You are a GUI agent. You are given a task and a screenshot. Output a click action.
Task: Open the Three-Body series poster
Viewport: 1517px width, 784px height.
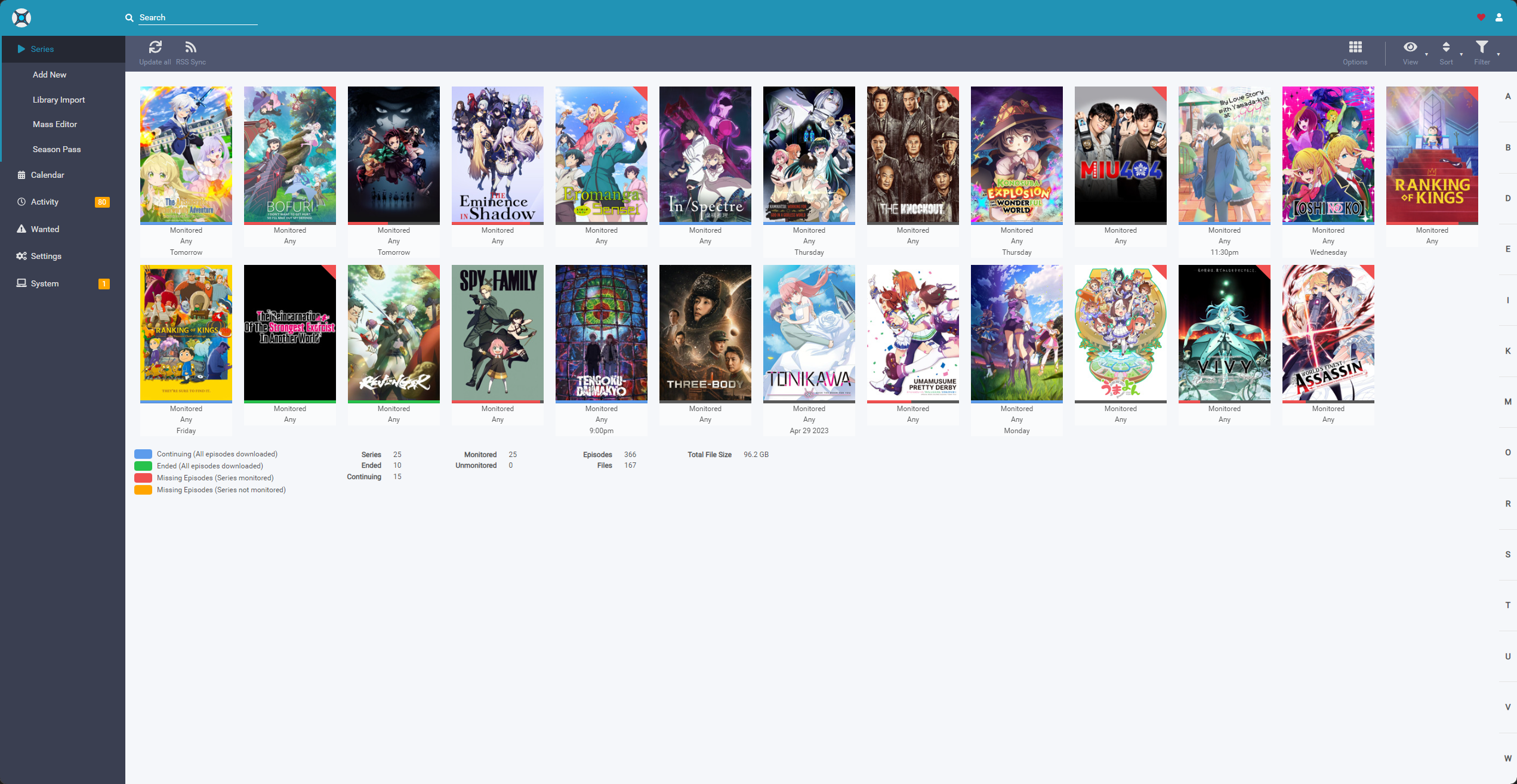coord(705,333)
